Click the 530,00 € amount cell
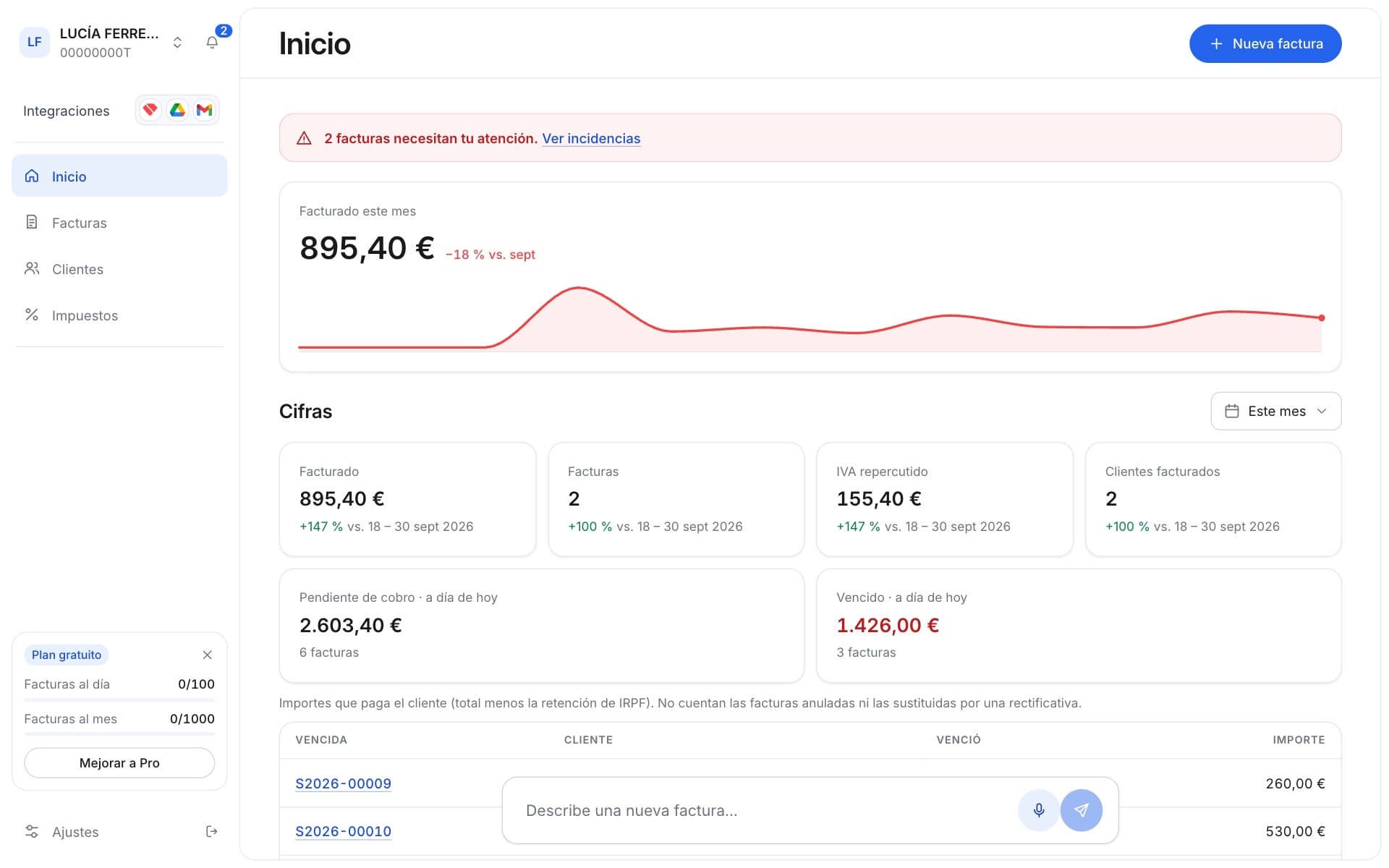This screenshot has width=1389, height=868. [x=1295, y=831]
